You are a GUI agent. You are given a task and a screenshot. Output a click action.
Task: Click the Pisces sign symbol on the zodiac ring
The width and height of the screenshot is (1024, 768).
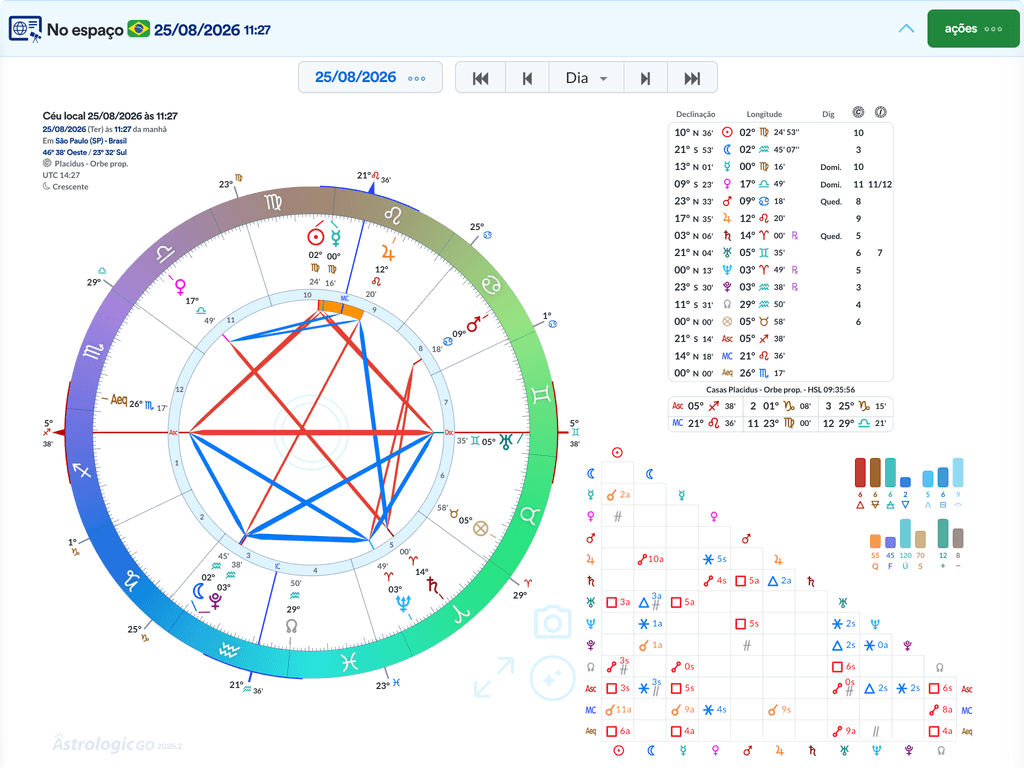point(349,662)
